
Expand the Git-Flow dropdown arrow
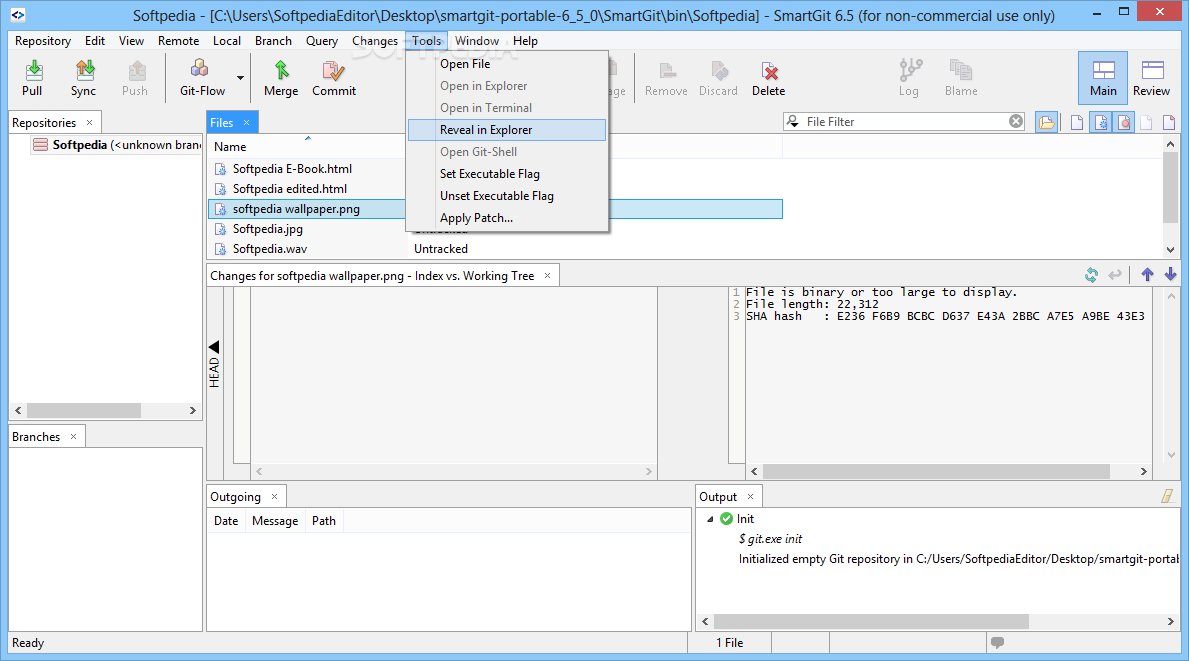(240, 78)
